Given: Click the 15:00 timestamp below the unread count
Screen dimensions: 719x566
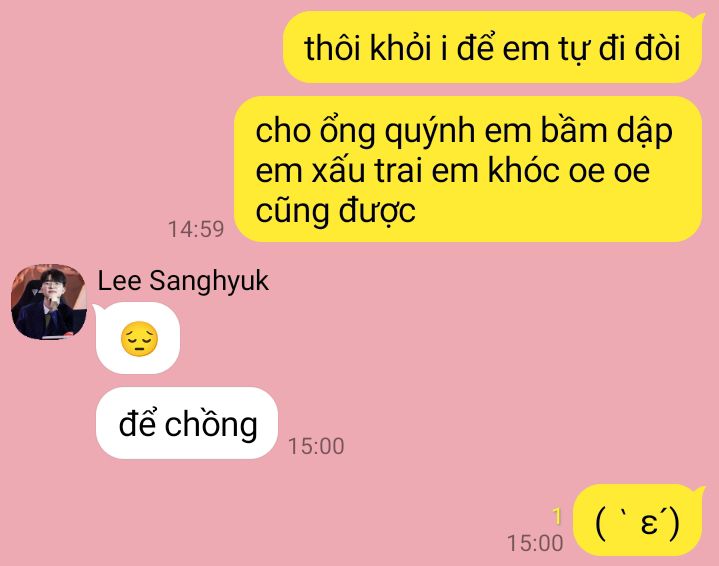Looking at the screenshot, I should point(535,543).
